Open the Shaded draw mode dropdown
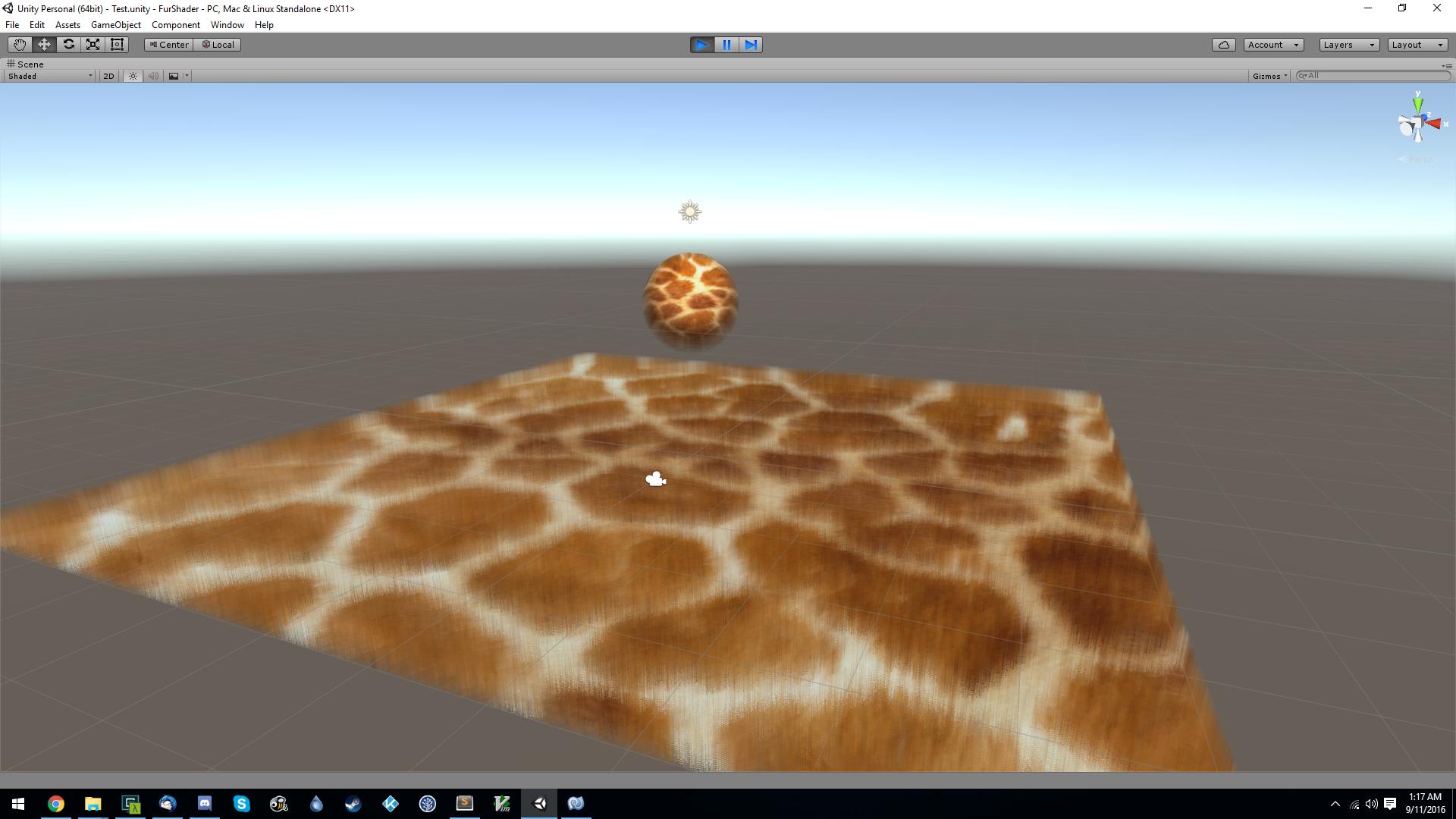 (49, 76)
